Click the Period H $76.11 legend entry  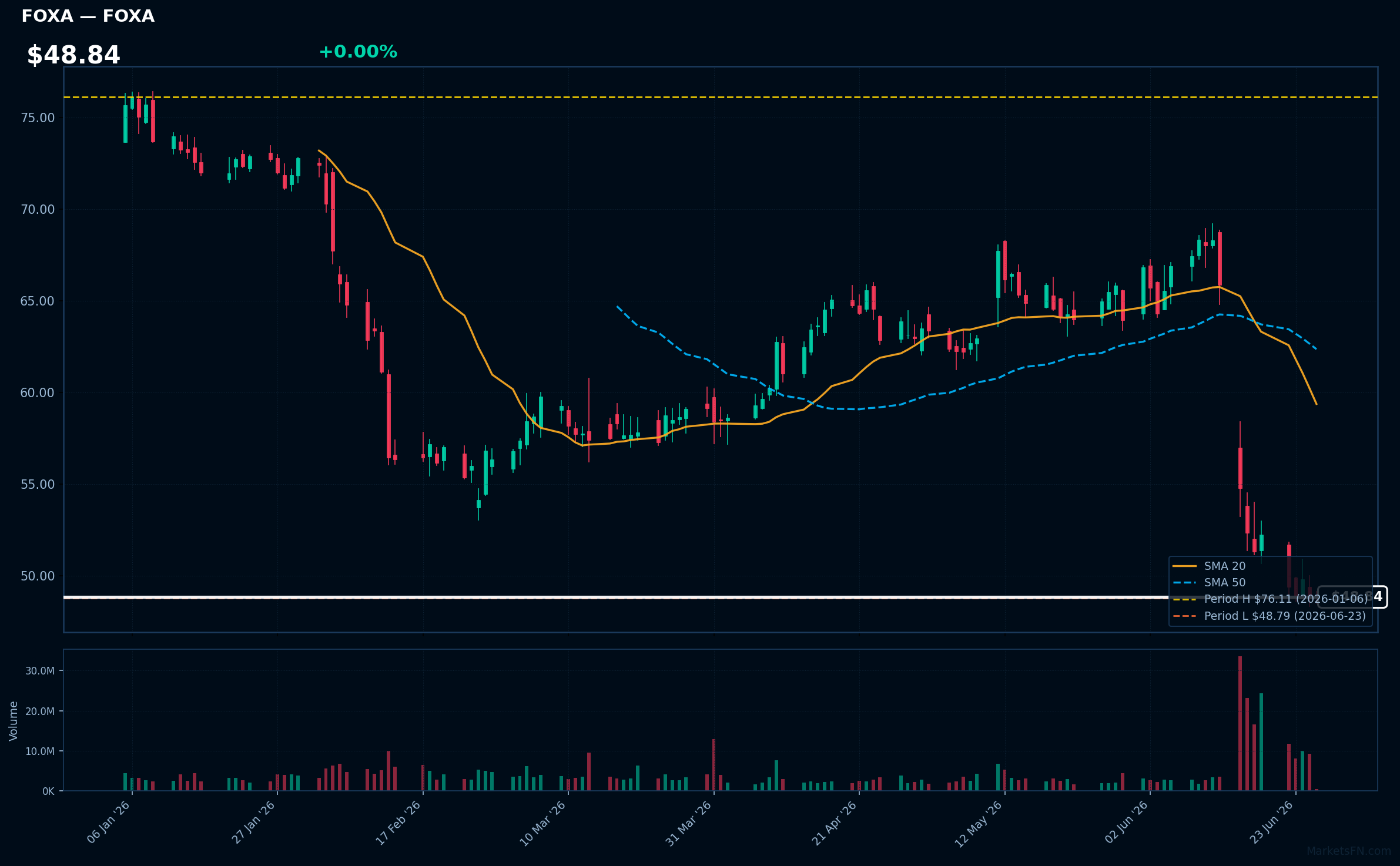[x=1270, y=599]
